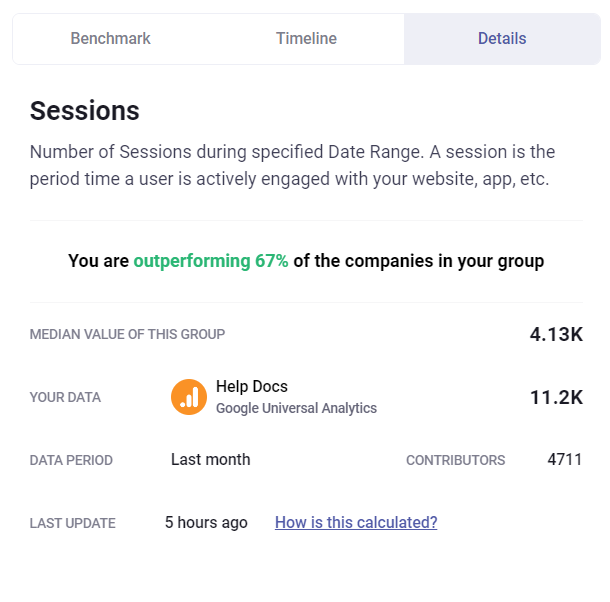Click the '5 hours ago' update time
The height and width of the screenshot is (602, 610).
[x=206, y=522]
